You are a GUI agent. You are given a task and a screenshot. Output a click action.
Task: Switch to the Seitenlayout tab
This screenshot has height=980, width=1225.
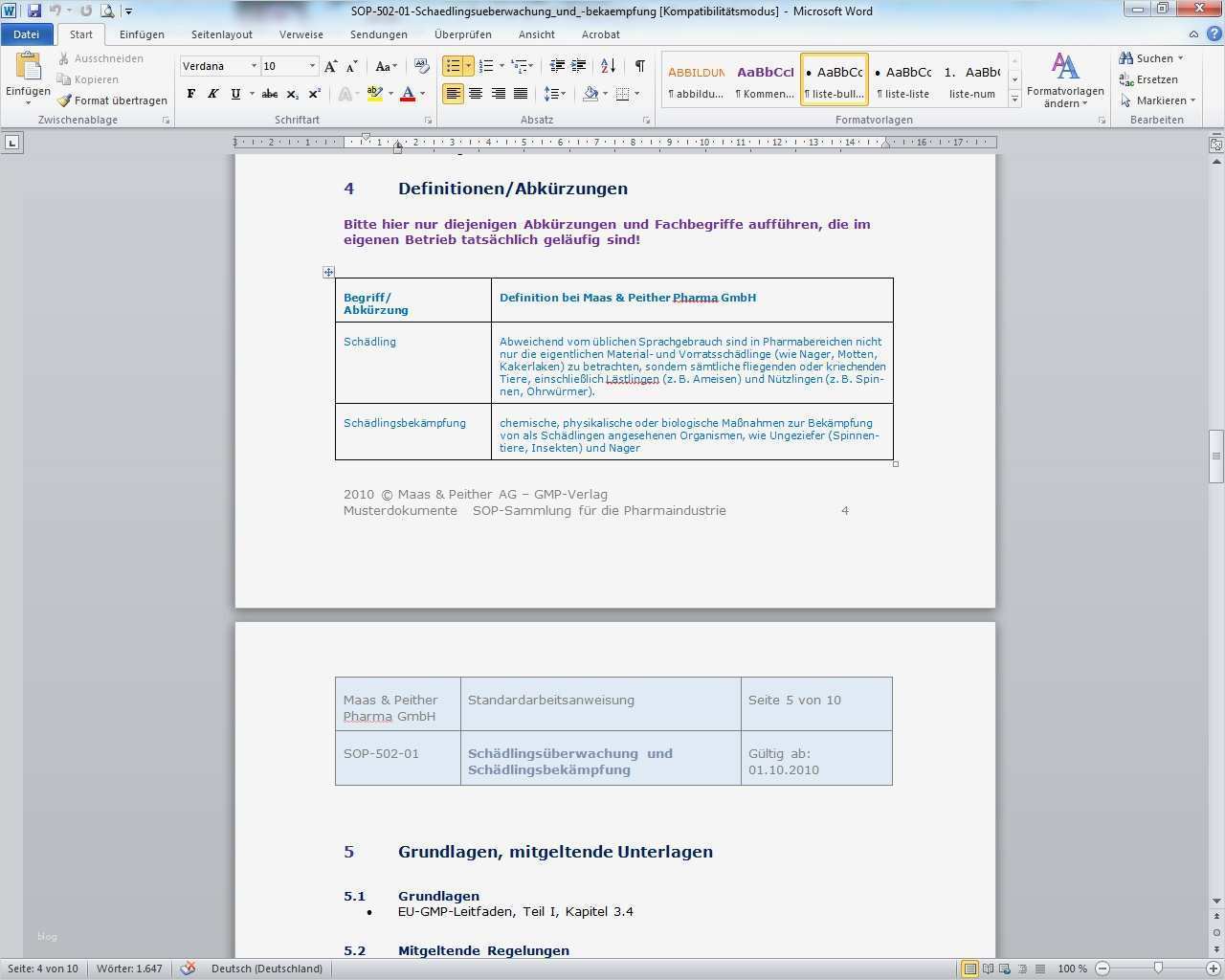coord(222,34)
